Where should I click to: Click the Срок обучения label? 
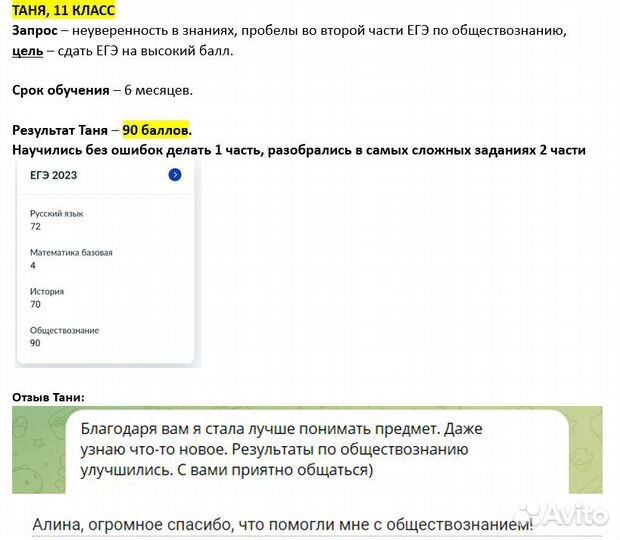pyautogui.click(x=60, y=90)
